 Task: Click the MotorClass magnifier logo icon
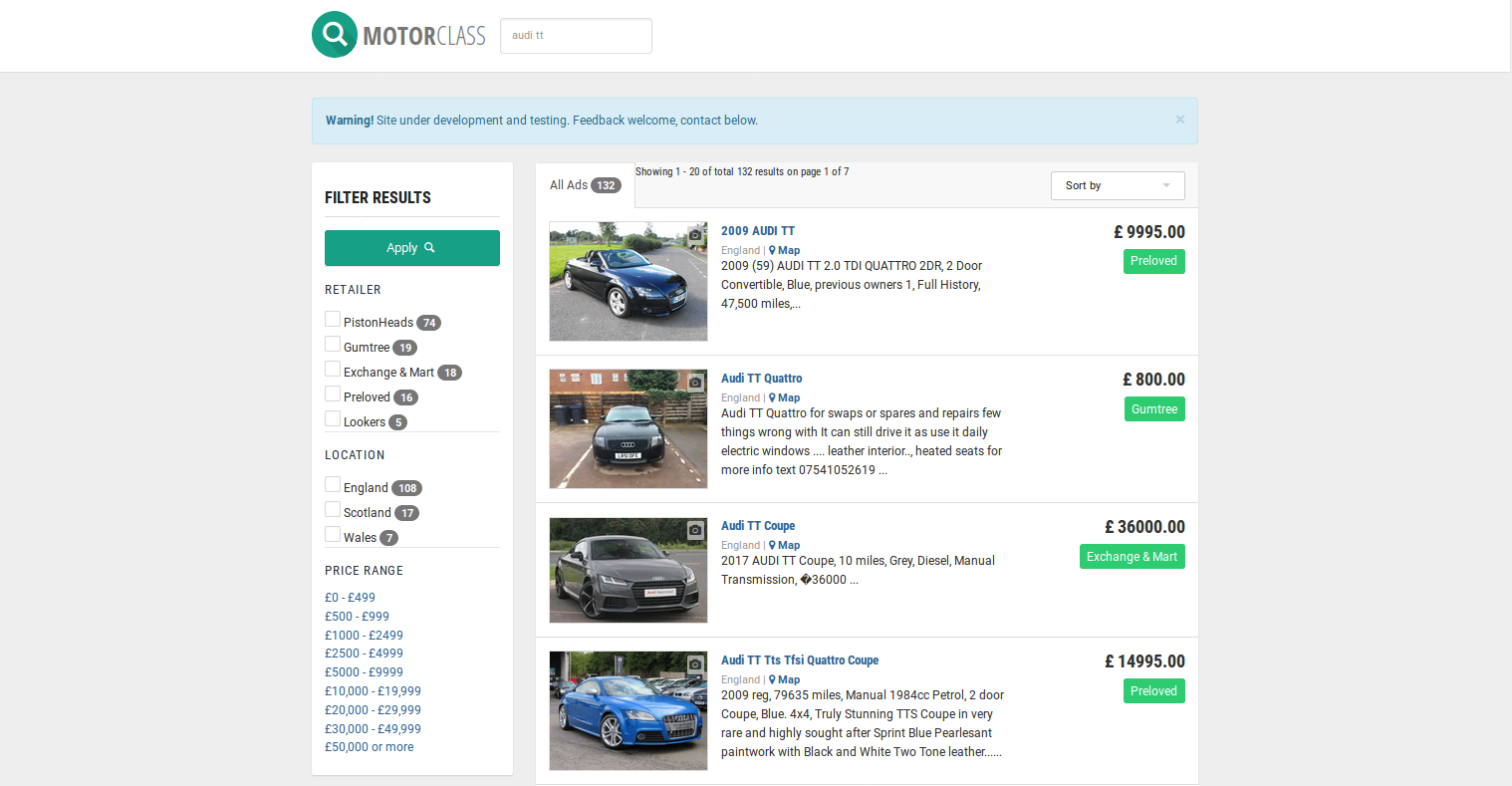point(335,35)
